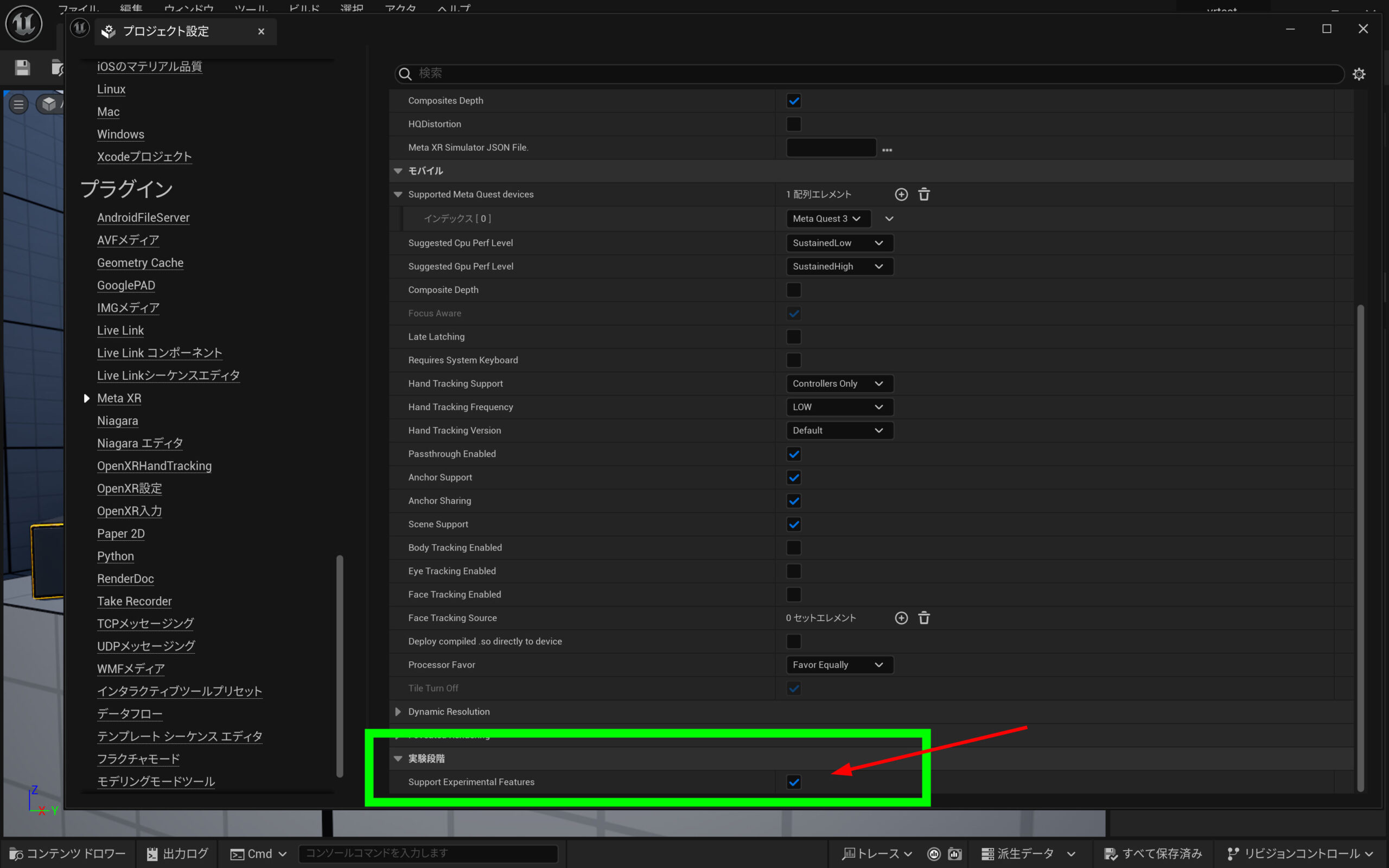The height and width of the screenshot is (868, 1389).
Task: Open the Niagara plugin settings
Action: (x=117, y=421)
